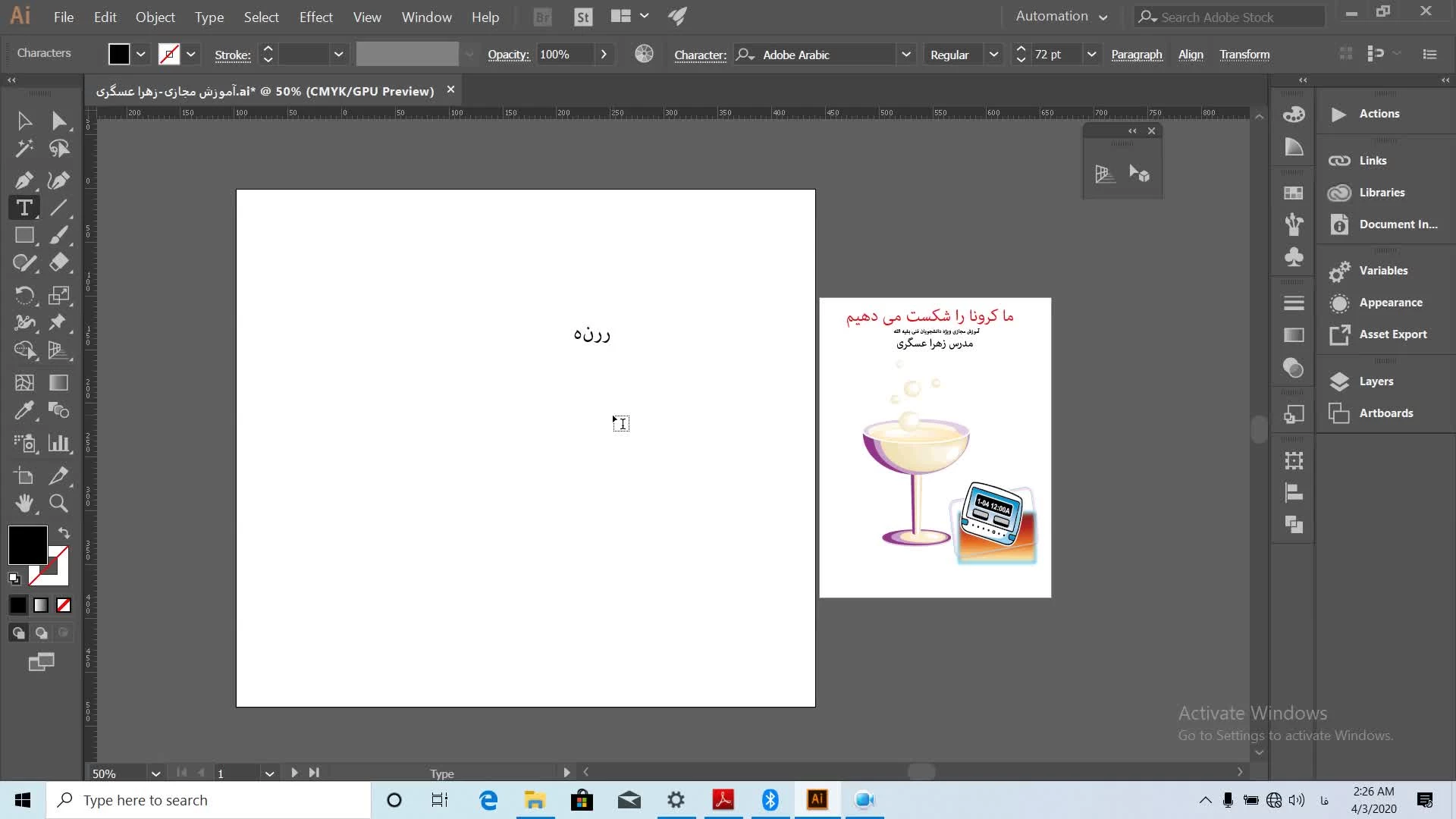Swap fill and stroke colors
The image size is (1456, 819).
(64, 533)
